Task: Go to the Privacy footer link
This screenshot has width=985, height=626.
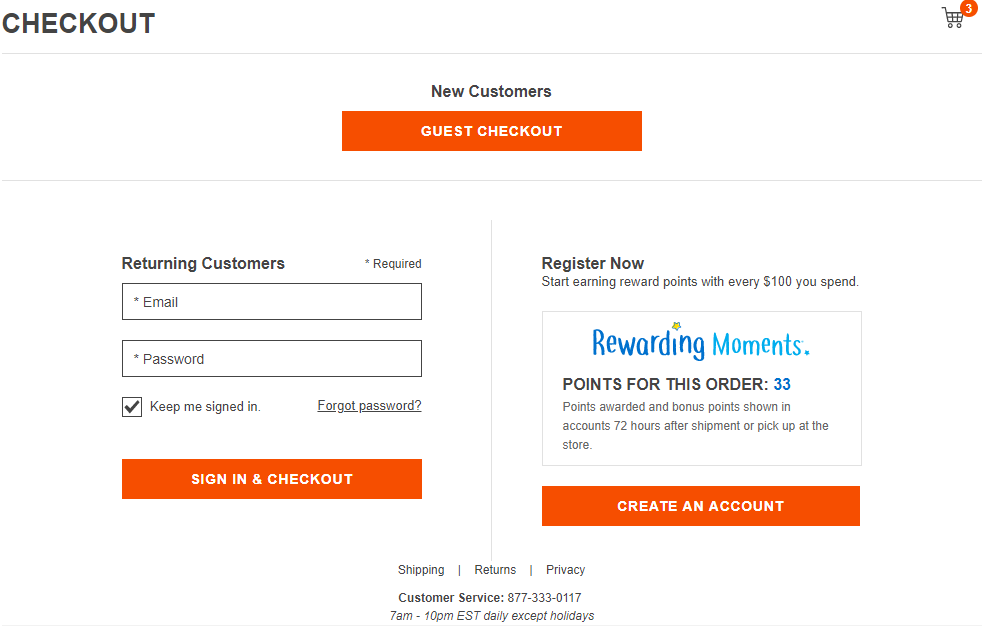Action: pos(565,570)
